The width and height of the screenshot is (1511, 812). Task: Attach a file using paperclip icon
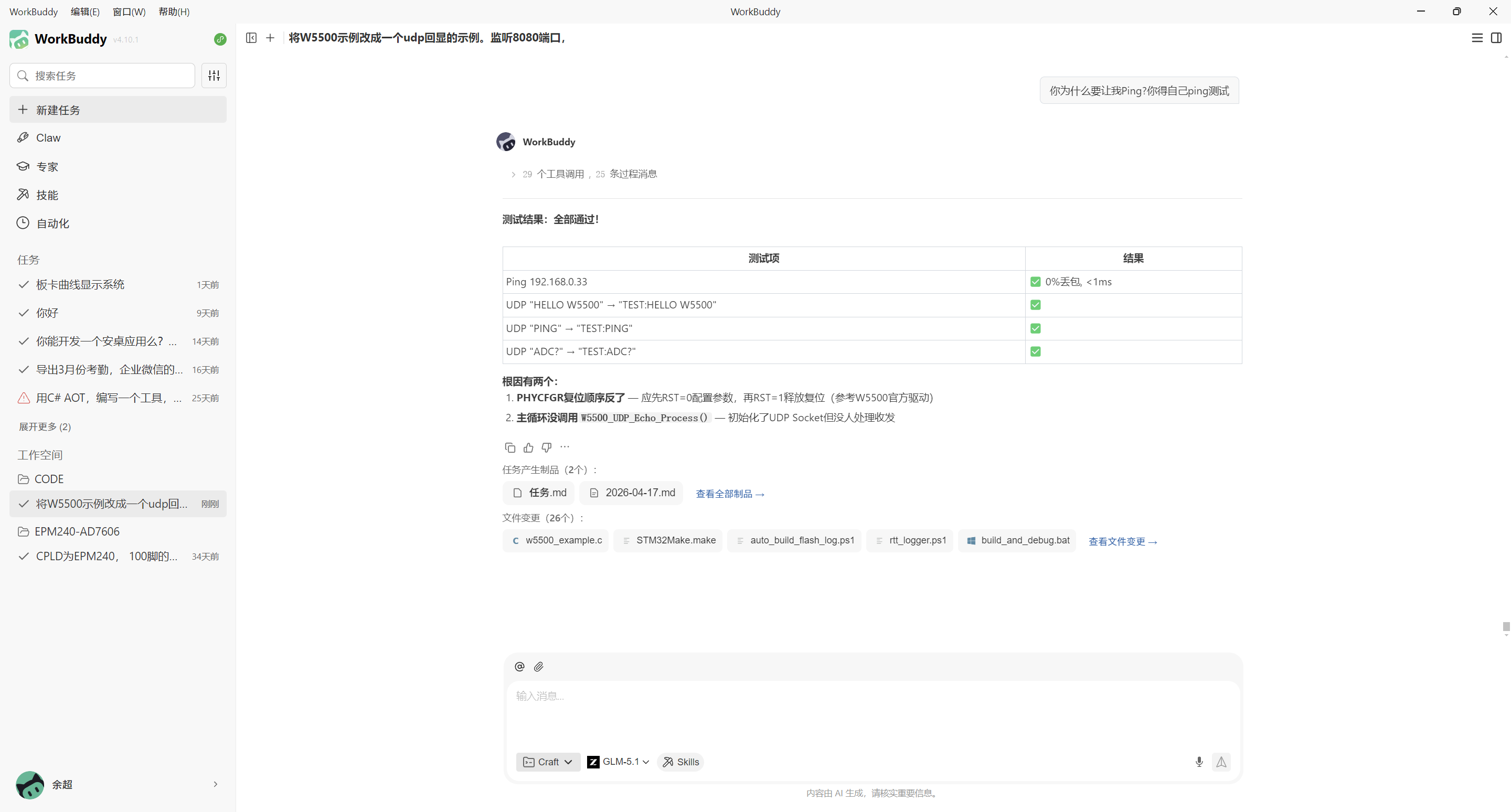[x=538, y=667]
